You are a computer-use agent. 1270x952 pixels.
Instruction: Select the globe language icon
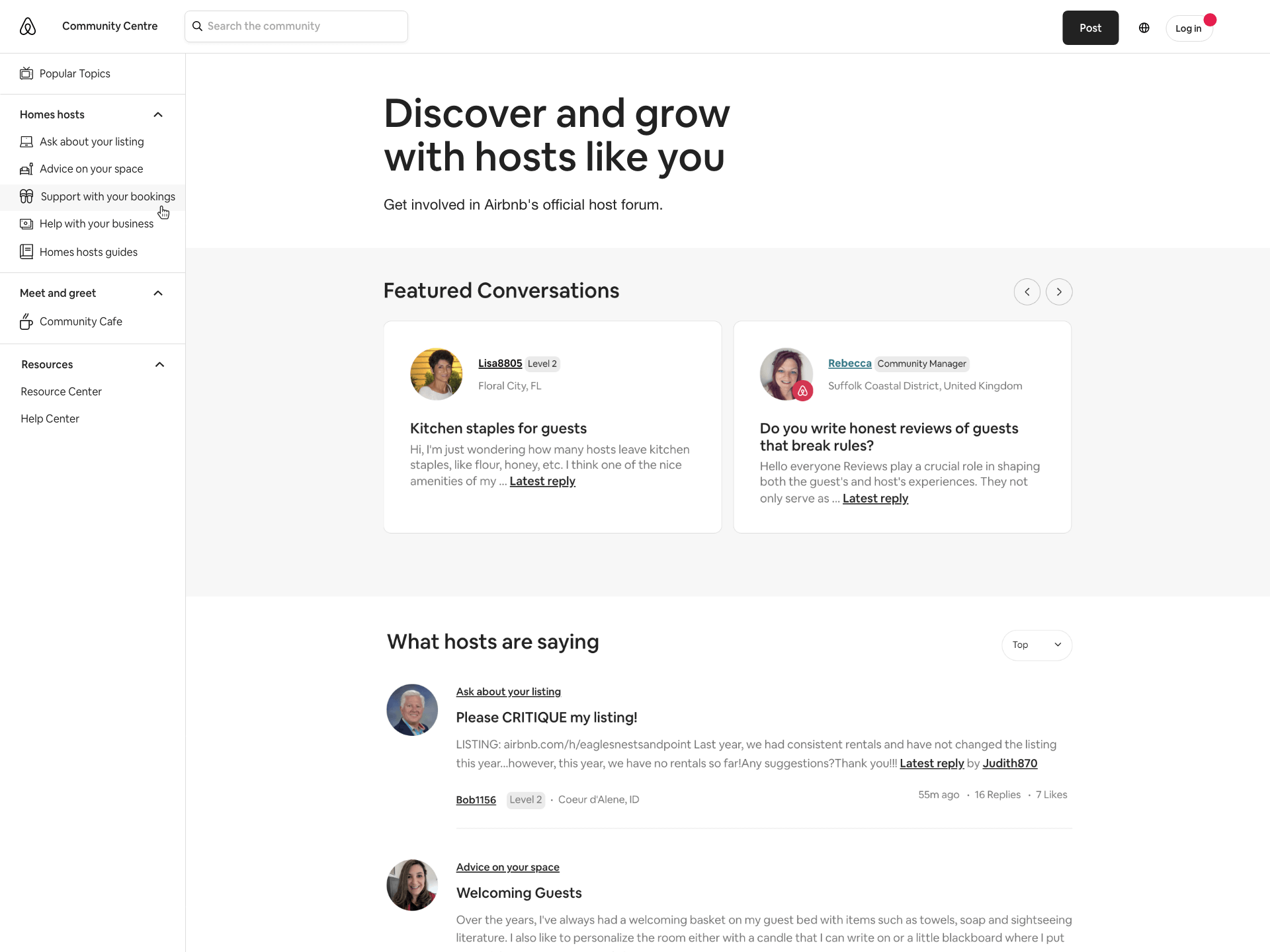(1144, 28)
